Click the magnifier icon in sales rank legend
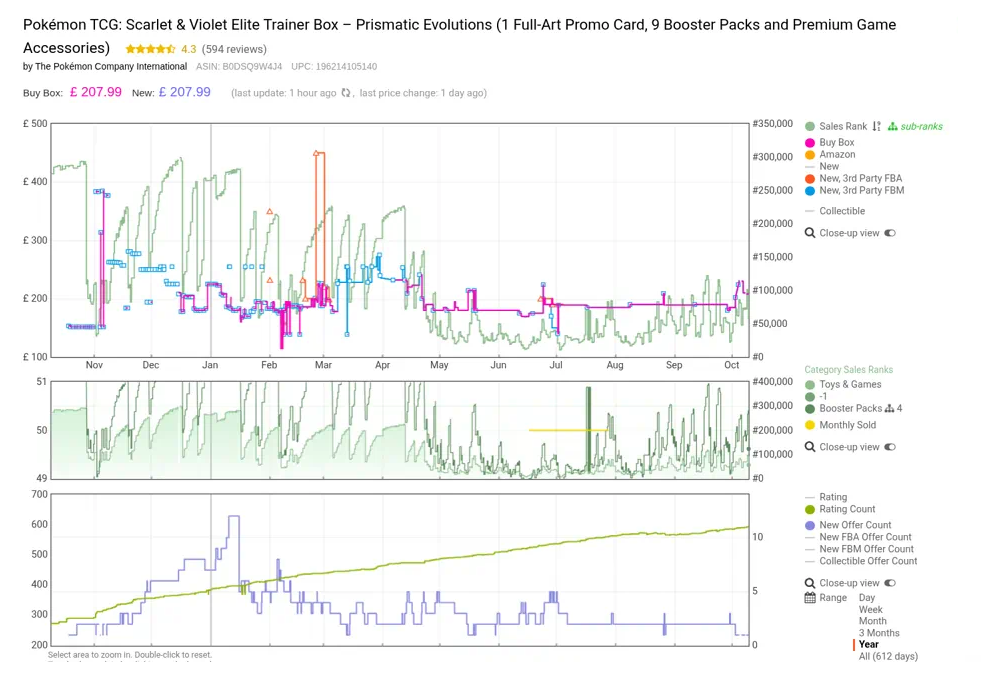1004x674 pixels. 810,447
